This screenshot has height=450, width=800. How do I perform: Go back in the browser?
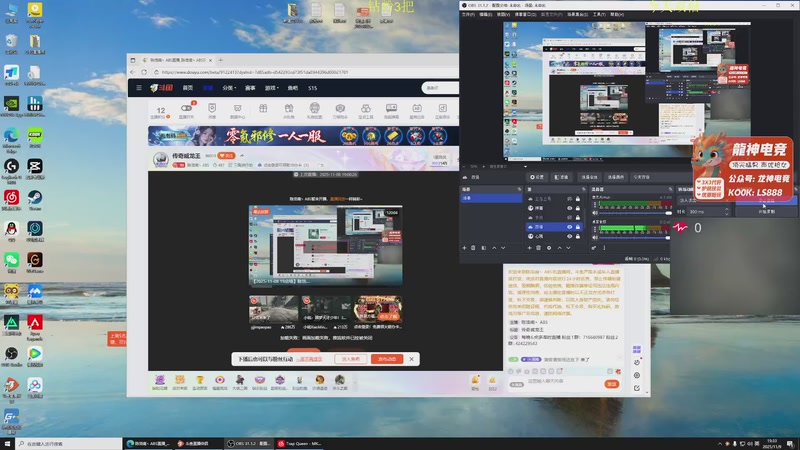click(133, 72)
